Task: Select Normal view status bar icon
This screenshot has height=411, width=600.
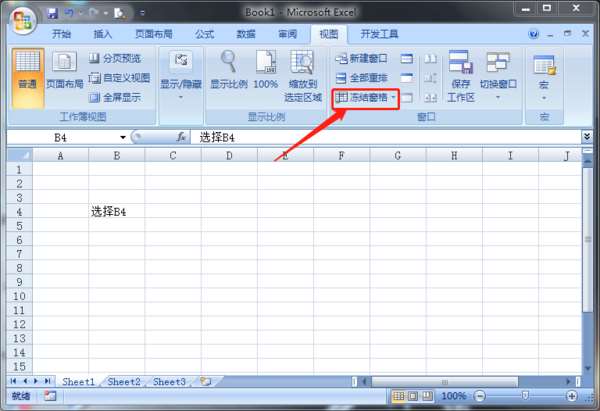Action: point(398,396)
